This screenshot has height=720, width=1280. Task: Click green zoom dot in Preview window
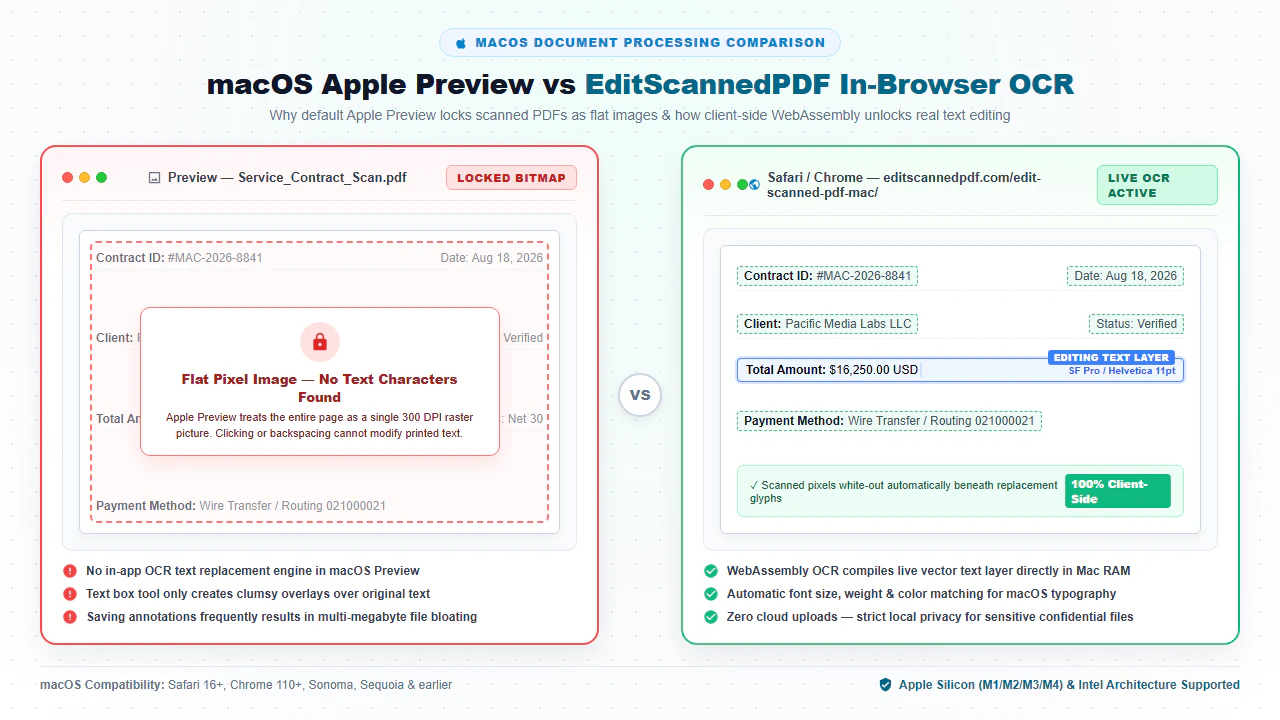[101, 178]
